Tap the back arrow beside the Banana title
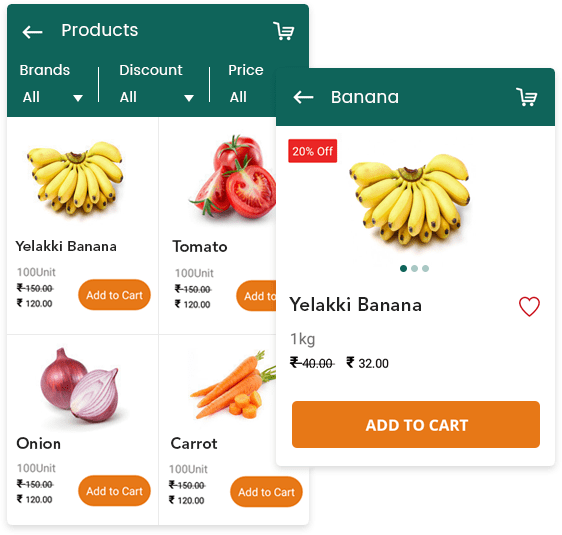The width and height of the screenshot is (562, 535). point(303,97)
